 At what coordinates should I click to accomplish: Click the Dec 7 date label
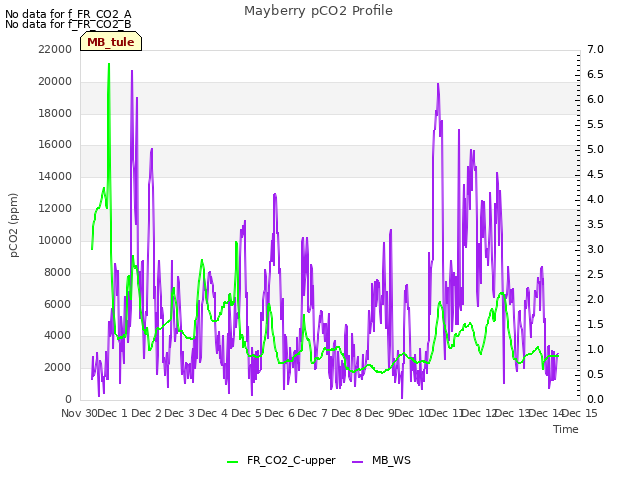point(313,413)
